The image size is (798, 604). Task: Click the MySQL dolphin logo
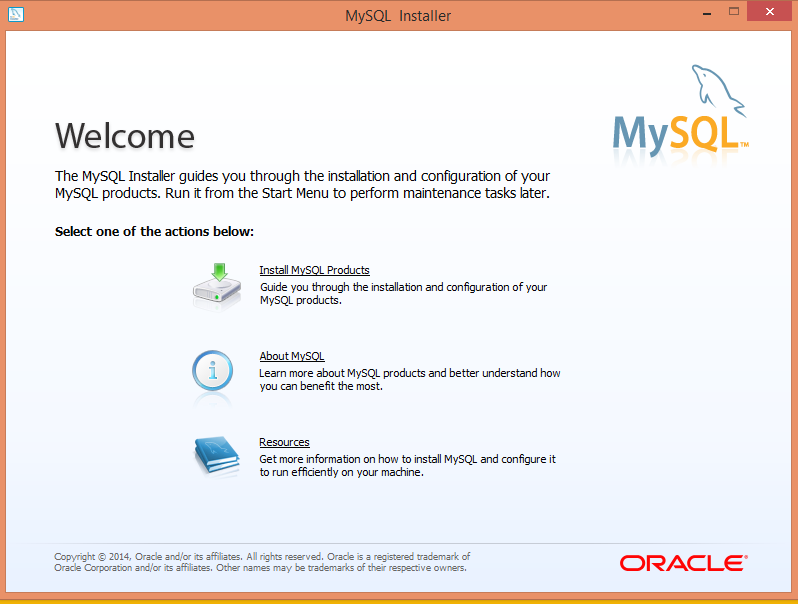680,110
